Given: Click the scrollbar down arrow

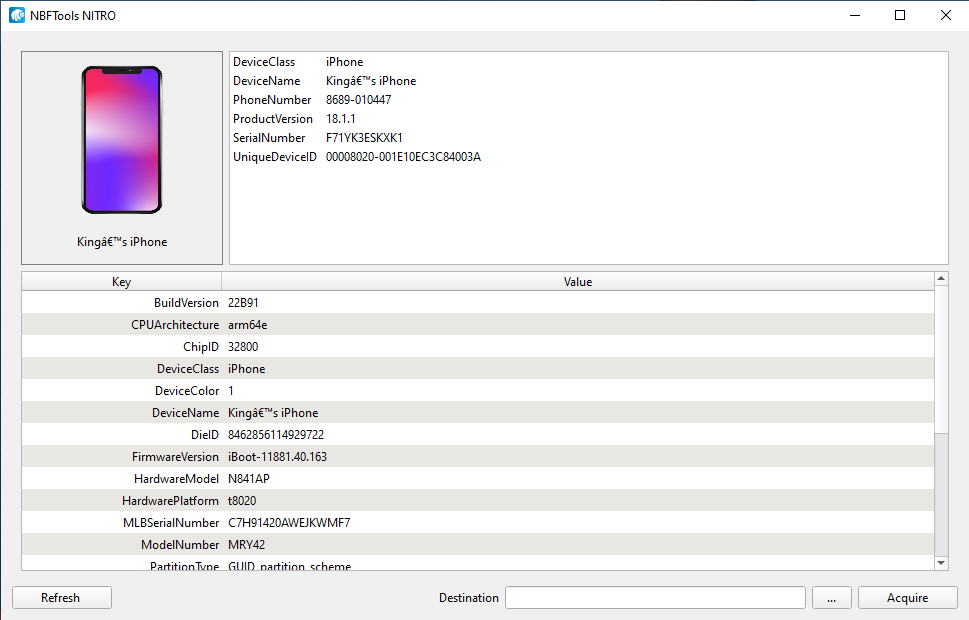Looking at the screenshot, I should (x=941, y=563).
